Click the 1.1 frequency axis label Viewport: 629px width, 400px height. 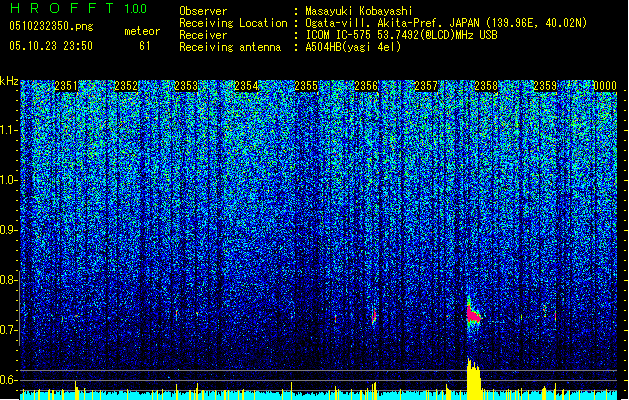point(9,130)
